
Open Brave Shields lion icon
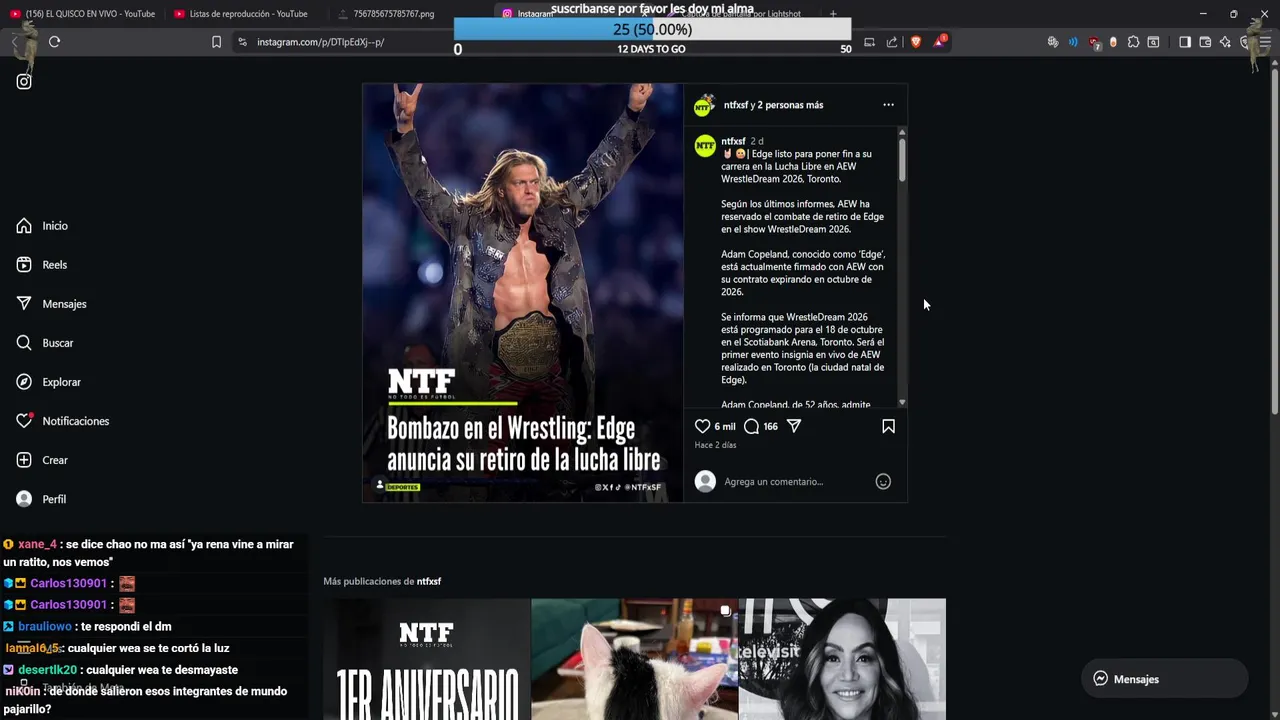(x=916, y=42)
